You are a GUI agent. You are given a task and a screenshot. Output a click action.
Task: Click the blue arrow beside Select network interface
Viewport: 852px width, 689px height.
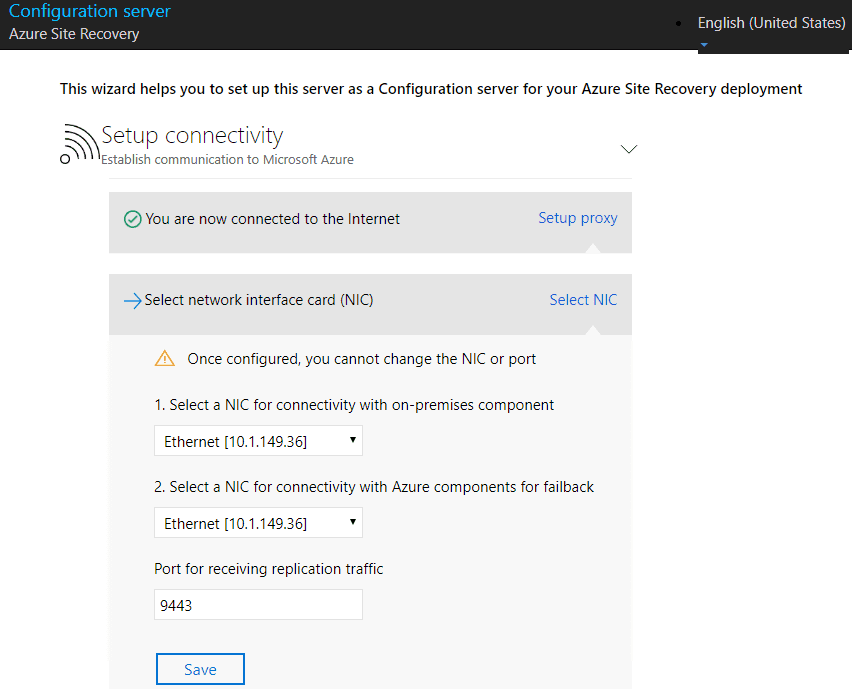132,300
